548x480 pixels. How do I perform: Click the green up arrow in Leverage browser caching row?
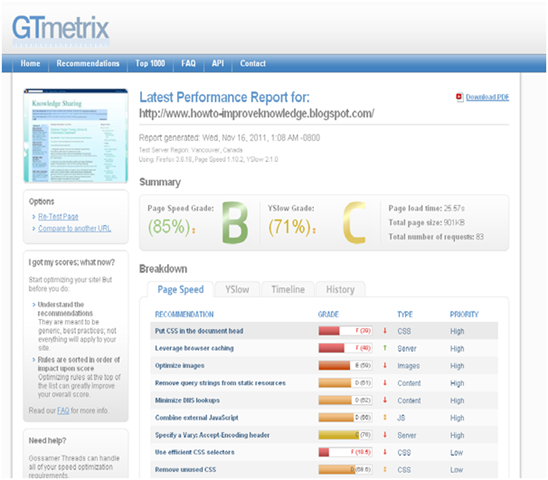pos(385,348)
